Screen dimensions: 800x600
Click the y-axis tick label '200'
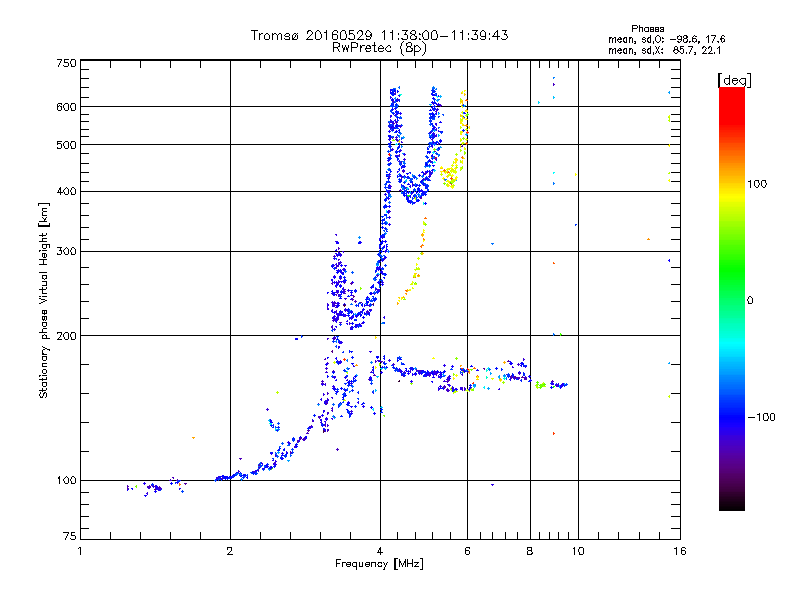[66, 336]
